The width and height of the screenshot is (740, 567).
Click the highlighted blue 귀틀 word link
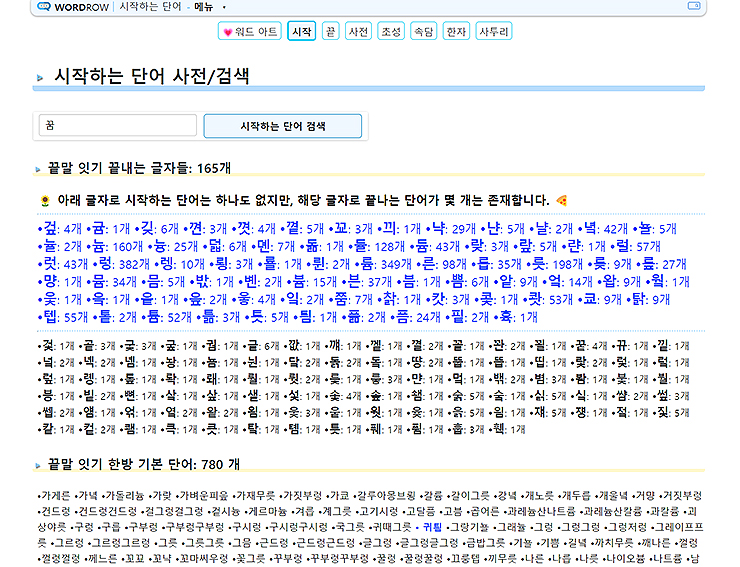click(432, 527)
